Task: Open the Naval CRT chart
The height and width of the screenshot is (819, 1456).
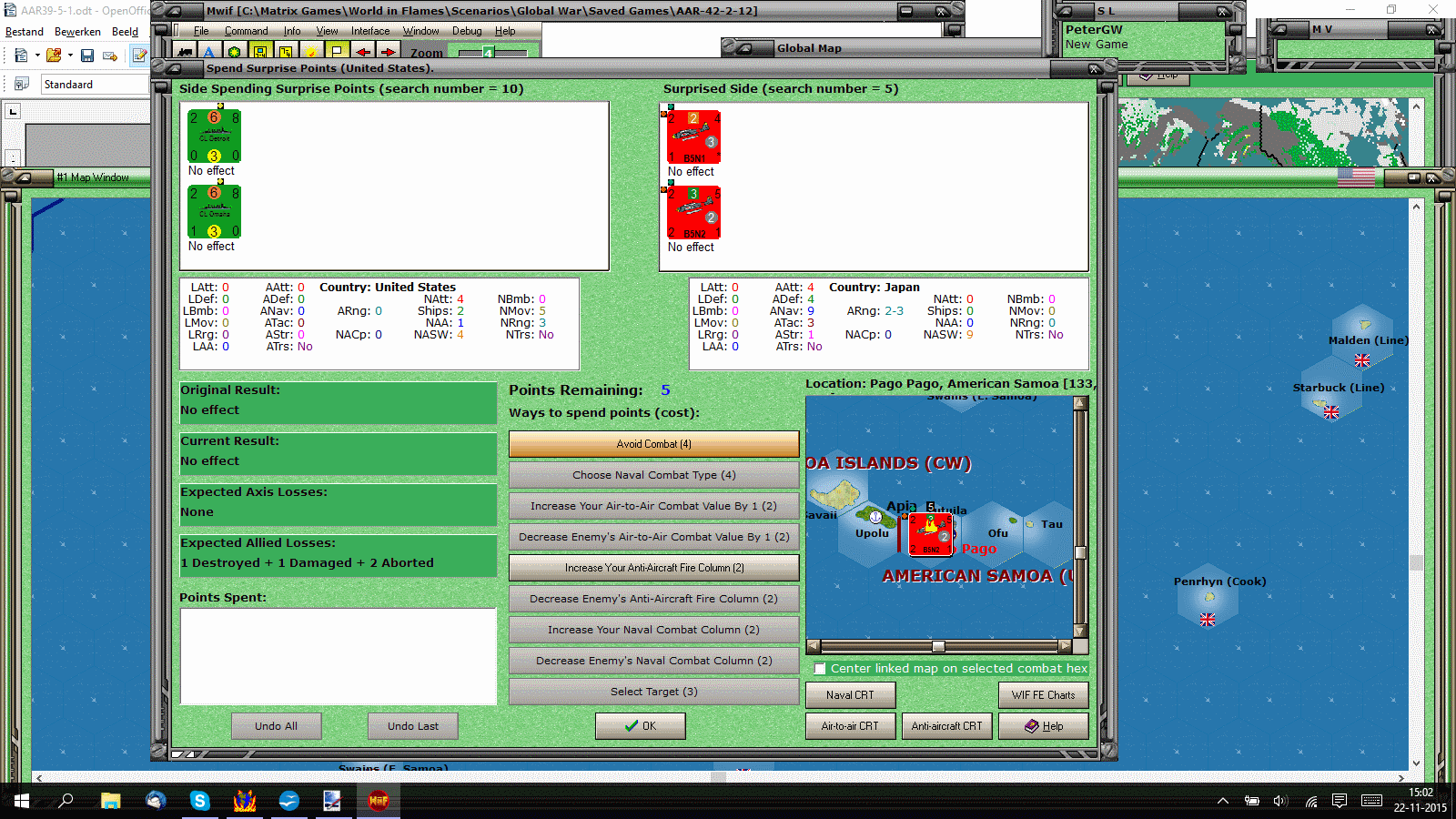Action: (x=851, y=695)
